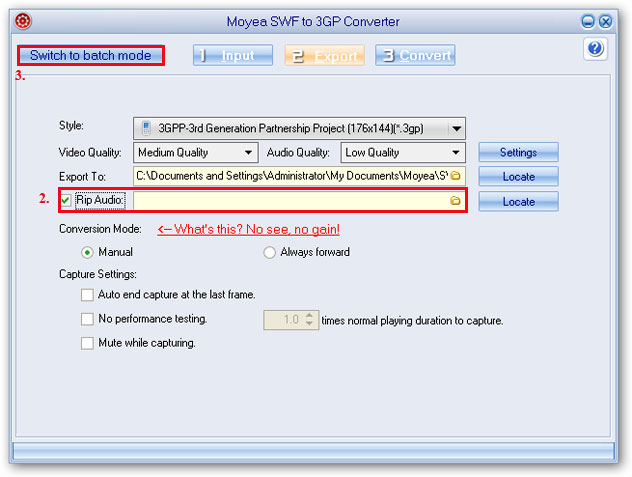Image resolution: width=632 pixels, height=477 pixels.
Task: Open help with the question mark icon
Action: click(x=595, y=49)
